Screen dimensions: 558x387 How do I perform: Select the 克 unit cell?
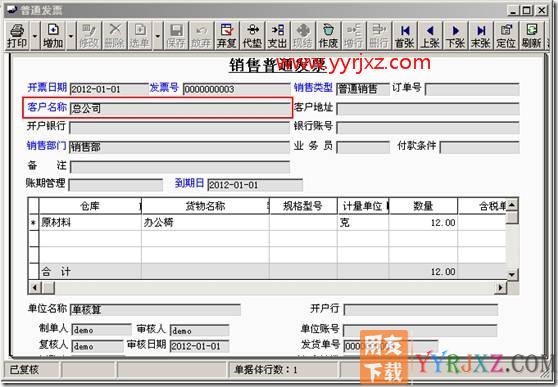(363, 223)
